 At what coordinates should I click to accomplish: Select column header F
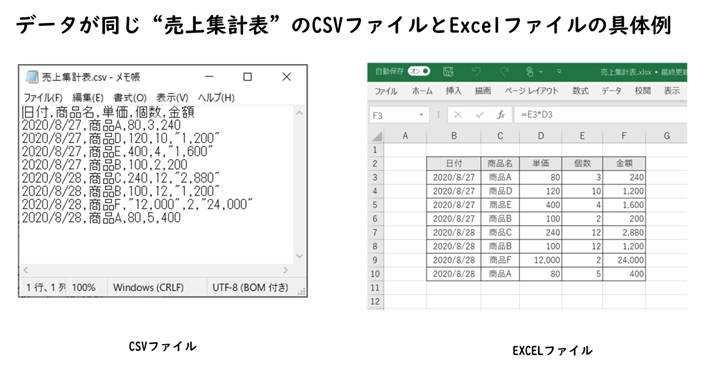click(x=624, y=136)
